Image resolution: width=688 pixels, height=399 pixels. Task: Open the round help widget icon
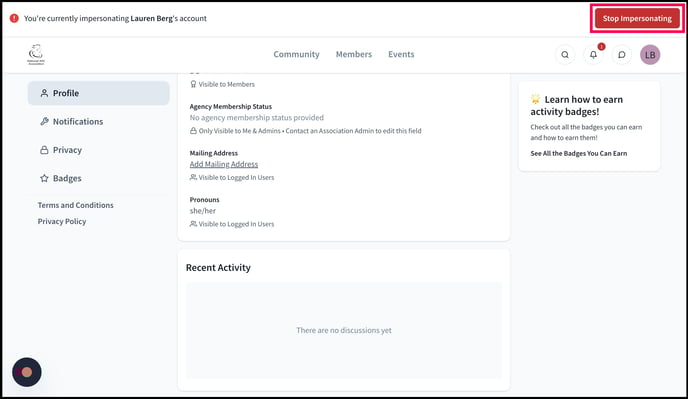[27, 372]
